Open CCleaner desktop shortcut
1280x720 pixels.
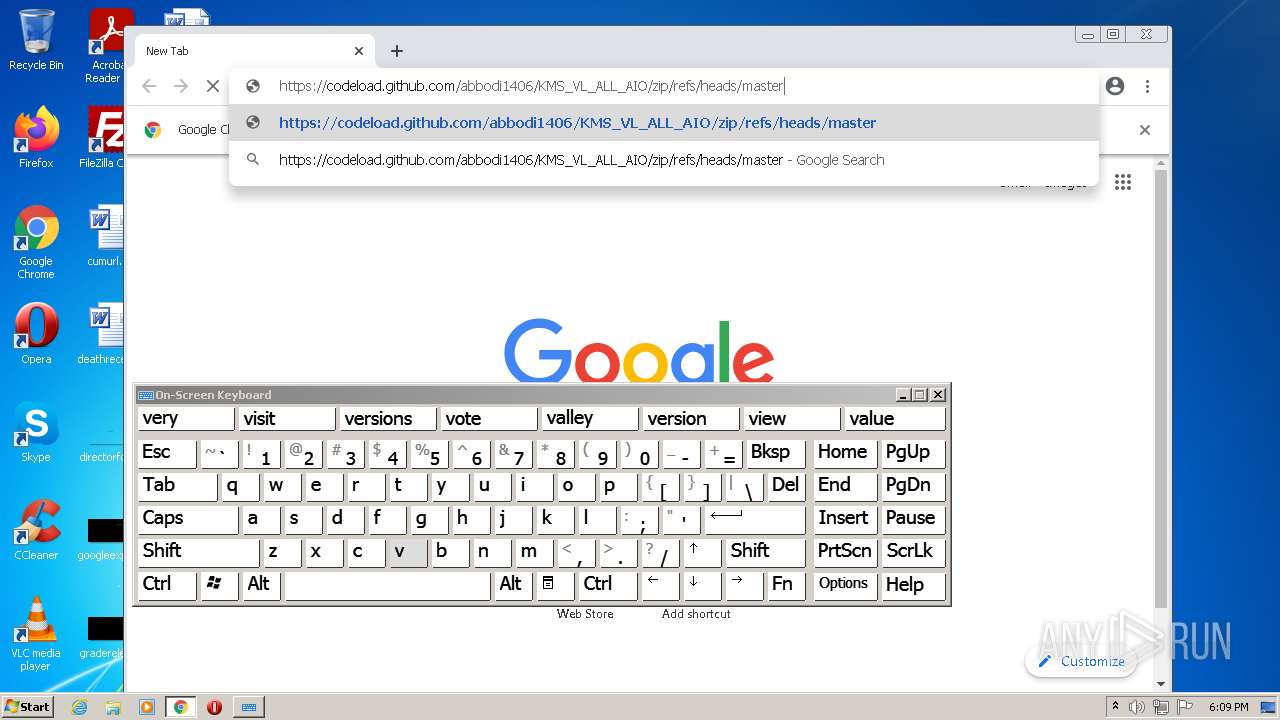36,530
